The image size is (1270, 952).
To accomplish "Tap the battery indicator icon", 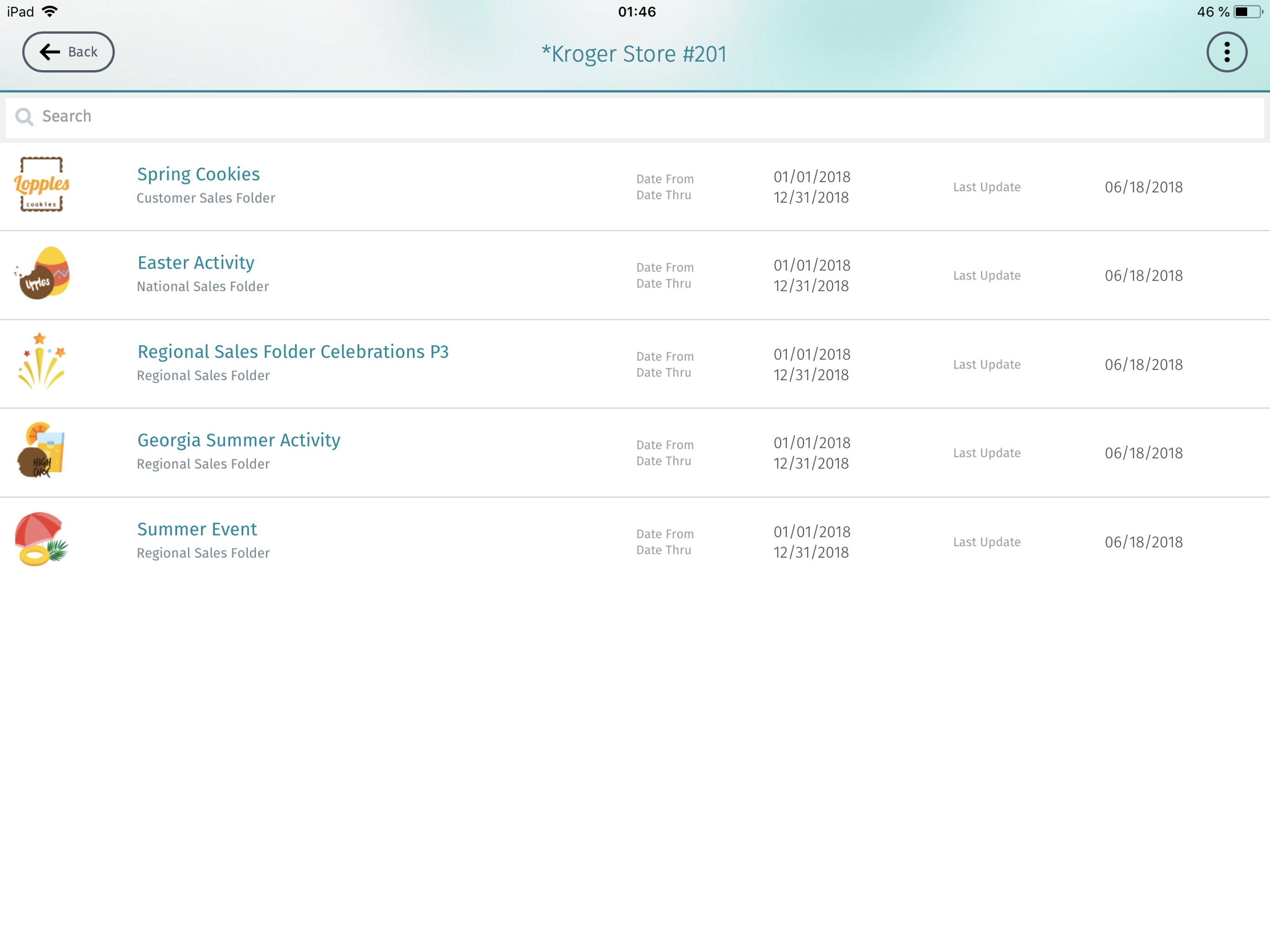I will coord(1247,12).
